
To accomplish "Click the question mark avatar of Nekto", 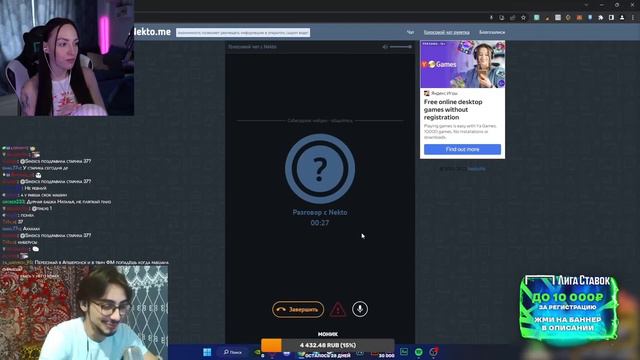I will click(320, 169).
